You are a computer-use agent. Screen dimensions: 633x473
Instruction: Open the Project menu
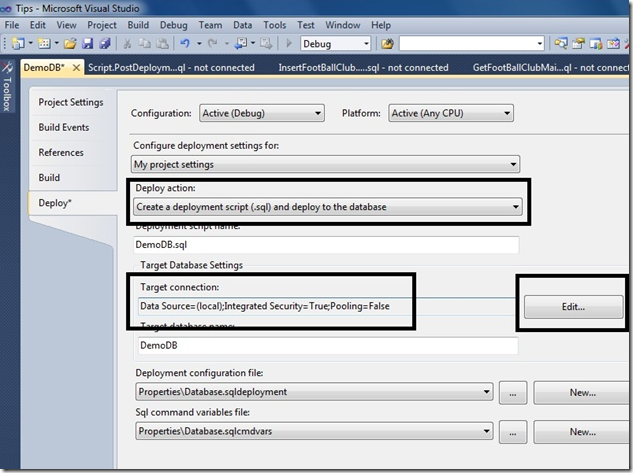coord(102,25)
